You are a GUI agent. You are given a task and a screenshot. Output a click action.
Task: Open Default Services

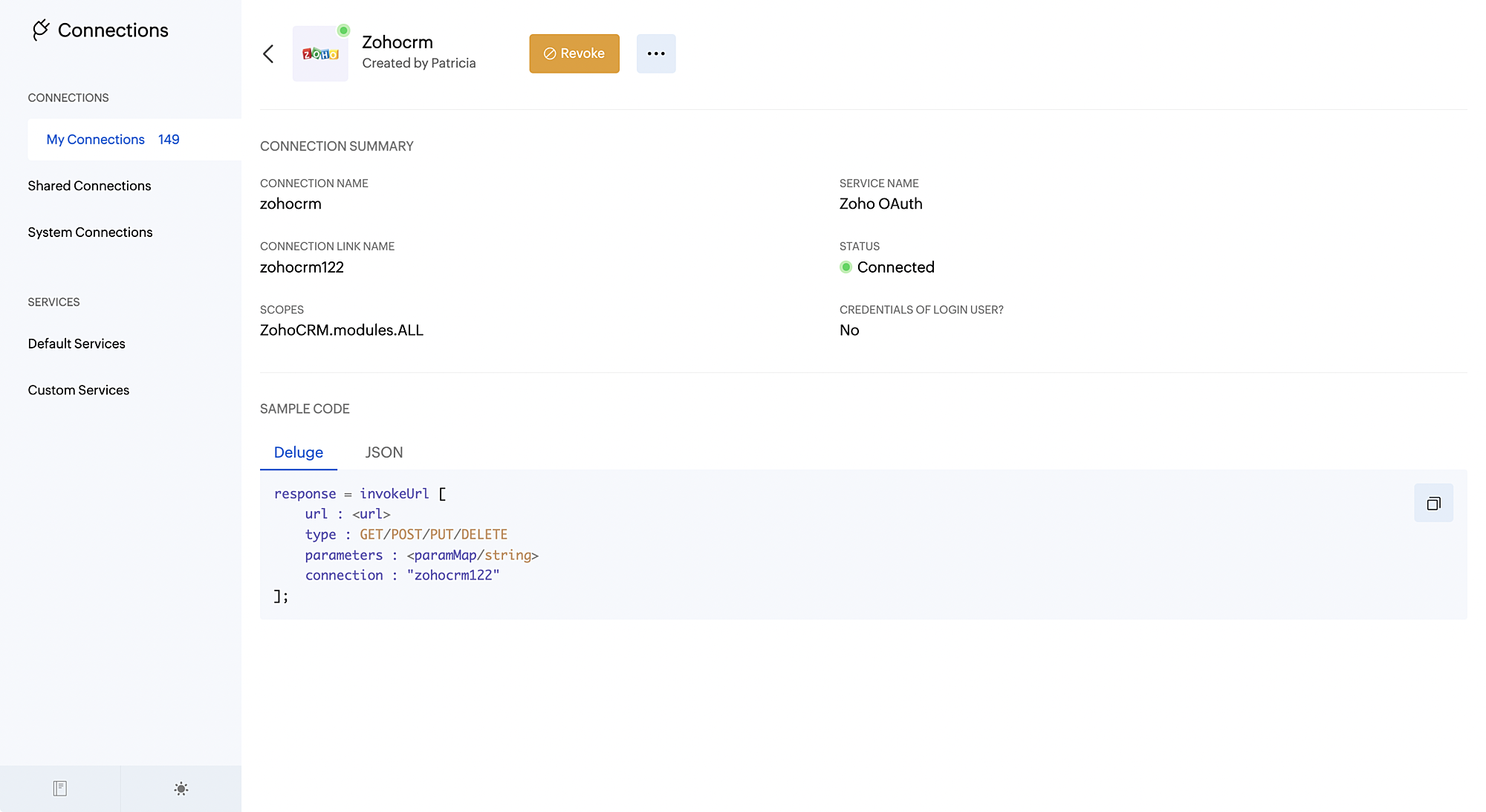point(77,344)
